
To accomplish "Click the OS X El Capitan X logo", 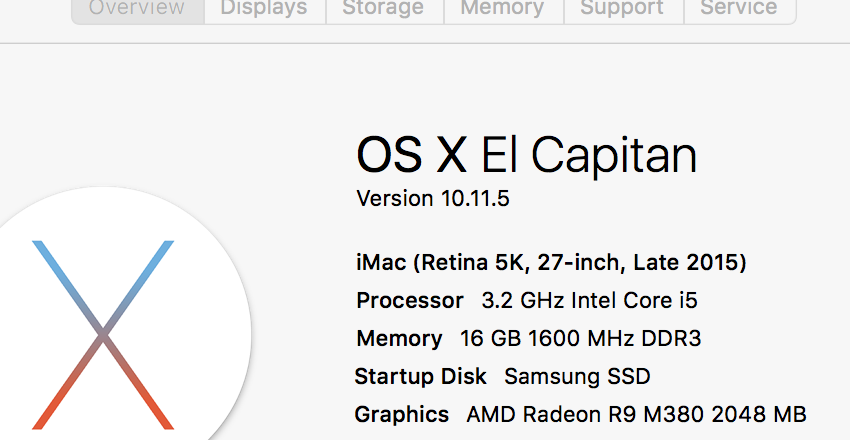I will [x=103, y=335].
